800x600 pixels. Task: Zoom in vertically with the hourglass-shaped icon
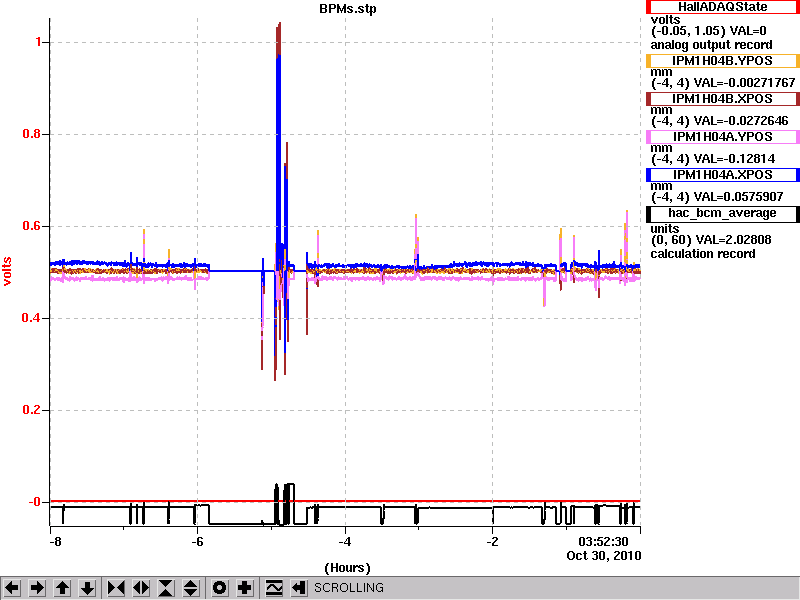[x=166, y=588]
